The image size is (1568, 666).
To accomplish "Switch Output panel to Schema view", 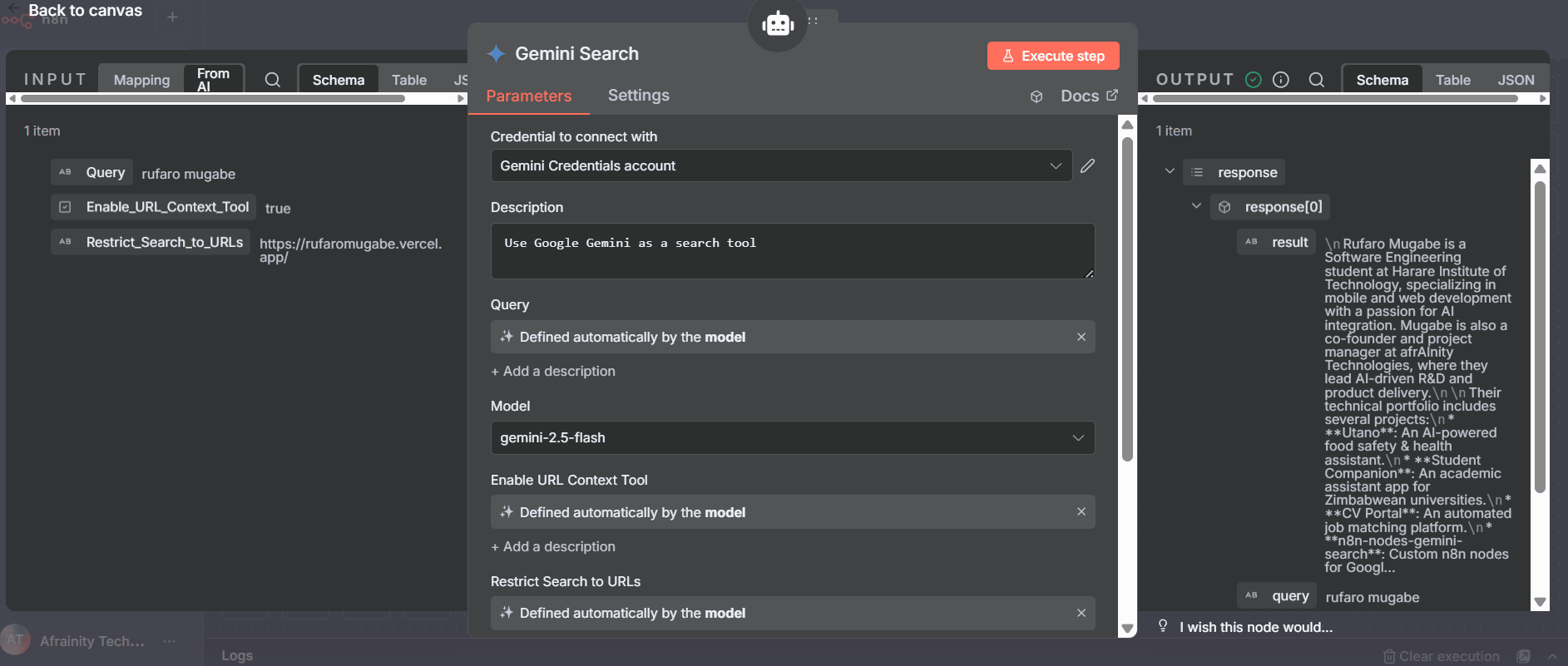I will [x=1382, y=80].
